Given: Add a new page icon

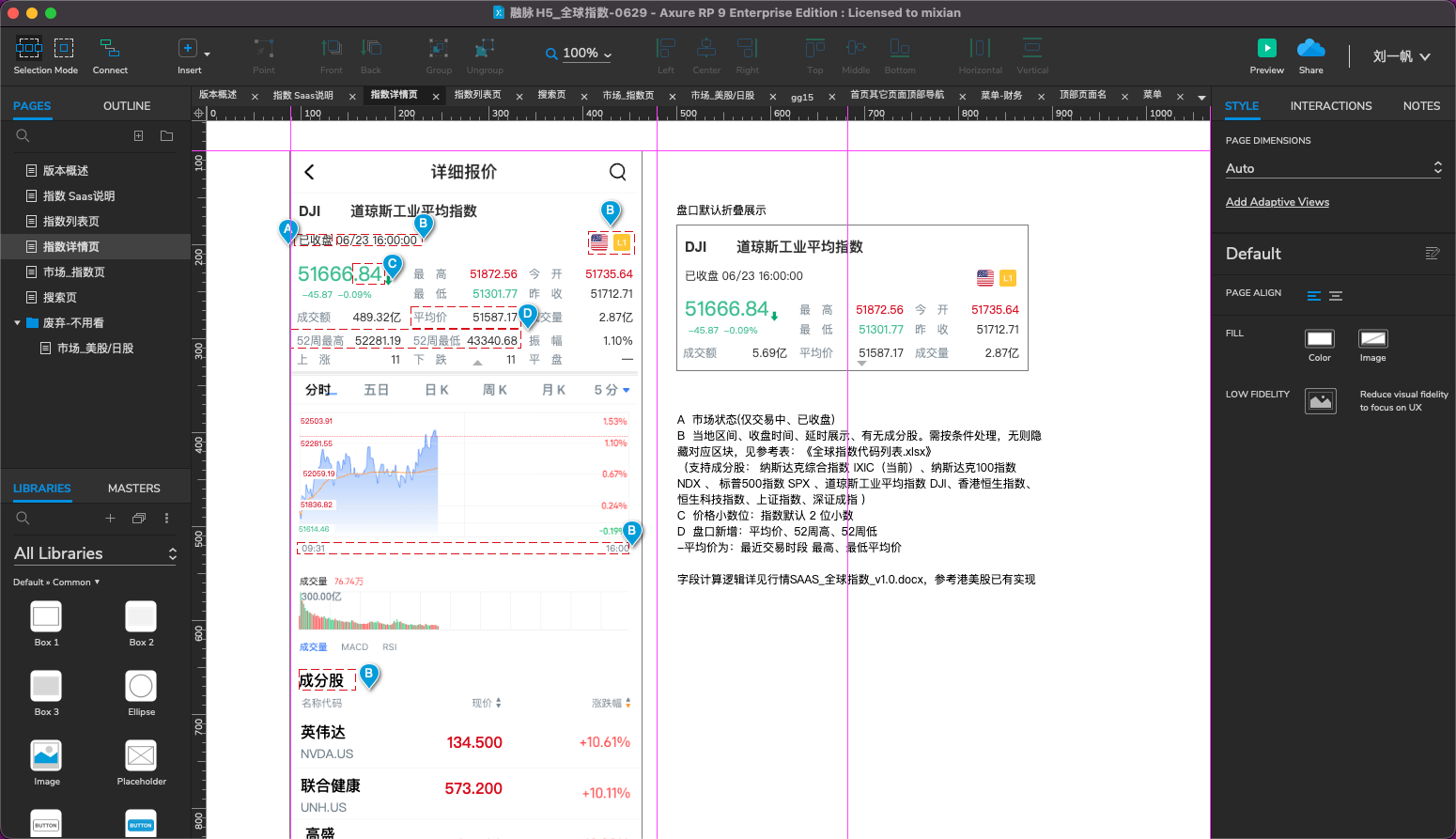Looking at the screenshot, I should pyautogui.click(x=139, y=136).
